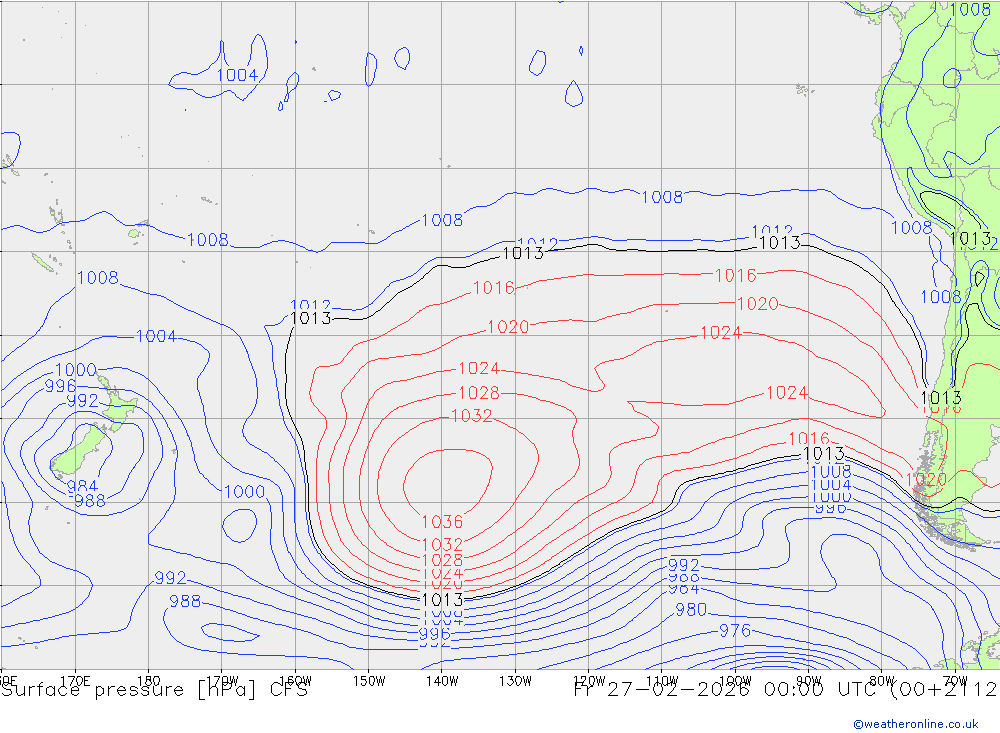Select the 140W longitude axis label
Viewport: 1000px width, 733px height.
(x=442, y=681)
